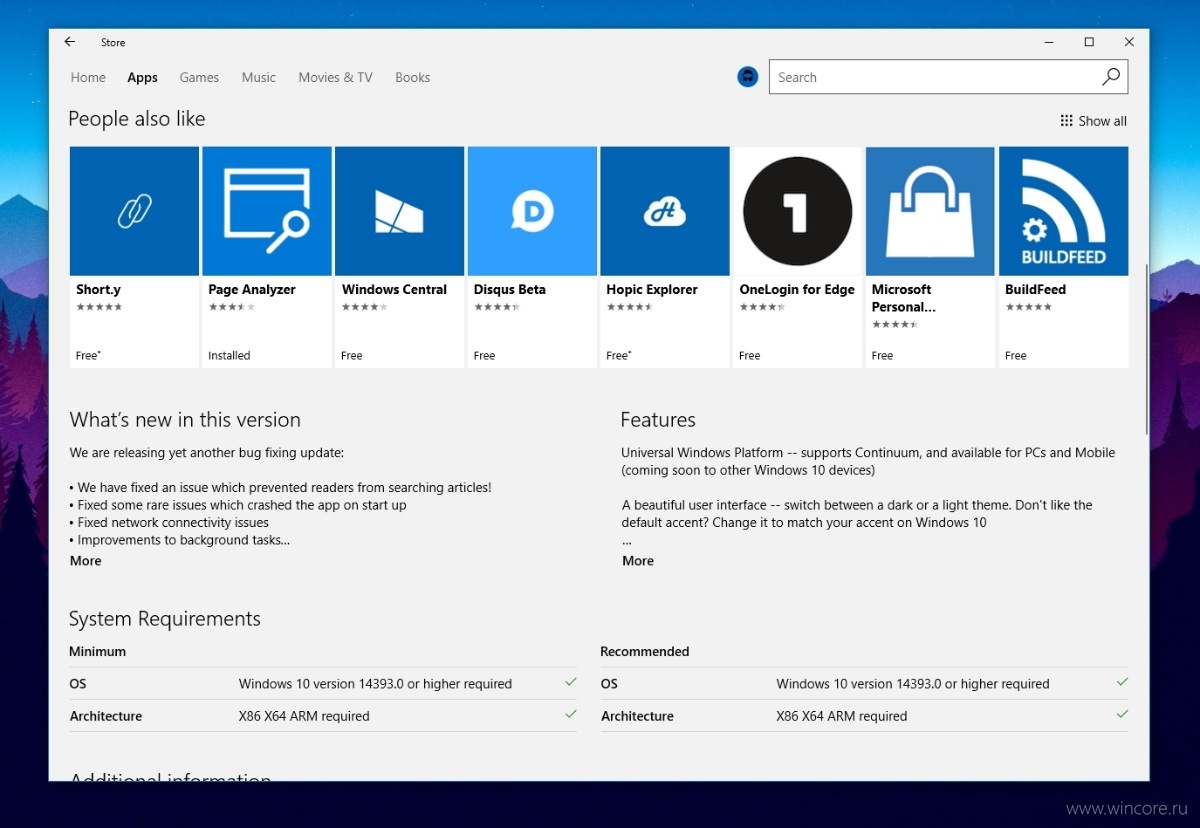The width and height of the screenshot is (1200, 828).
Task: Open the Page Analyzer app icon
Action: pyautogui.click(x=267, y=211)
